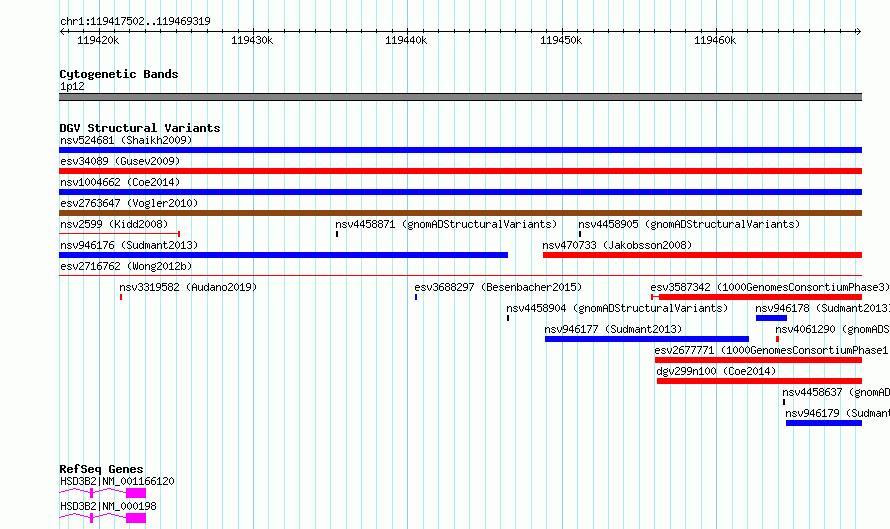This screenshot has width=890, height=529.
Task: Open the nsv946179 Sudmant label
Action: [838, 413]
